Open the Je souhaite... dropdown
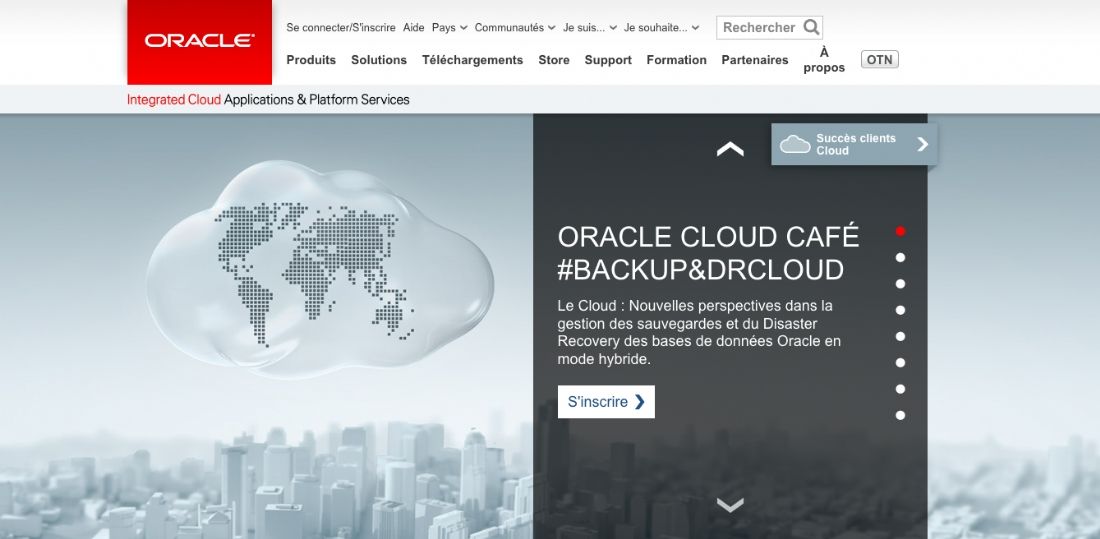 [x=662, y=27]
